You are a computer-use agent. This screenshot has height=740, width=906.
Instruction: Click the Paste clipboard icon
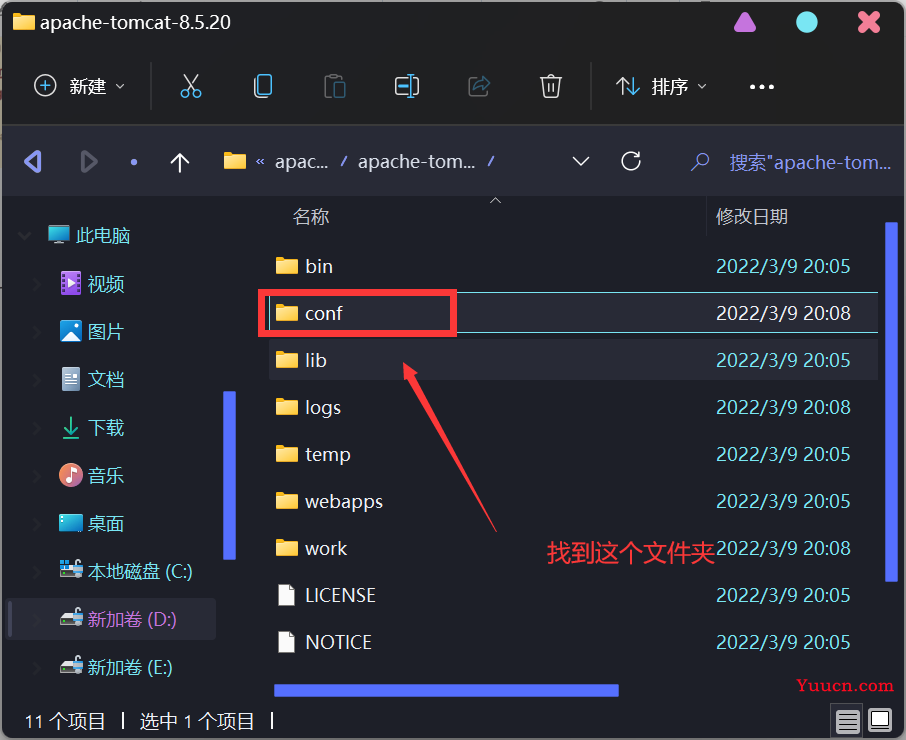[x=335, y=86]
